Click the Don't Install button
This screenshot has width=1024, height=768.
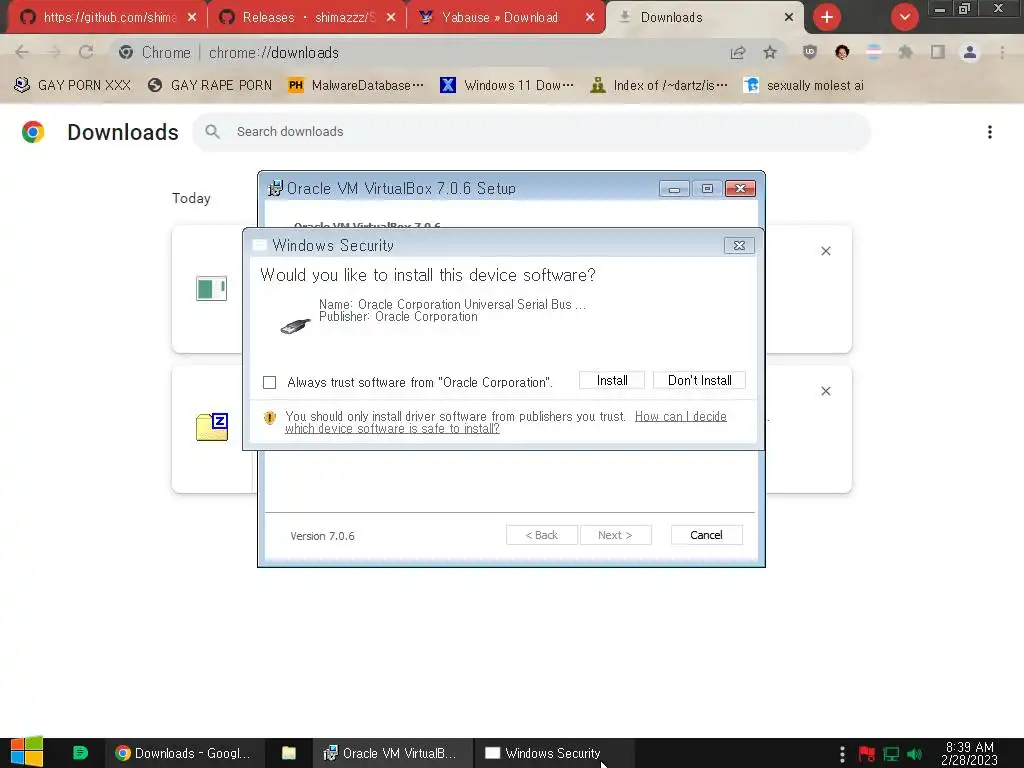pos(699,380)
